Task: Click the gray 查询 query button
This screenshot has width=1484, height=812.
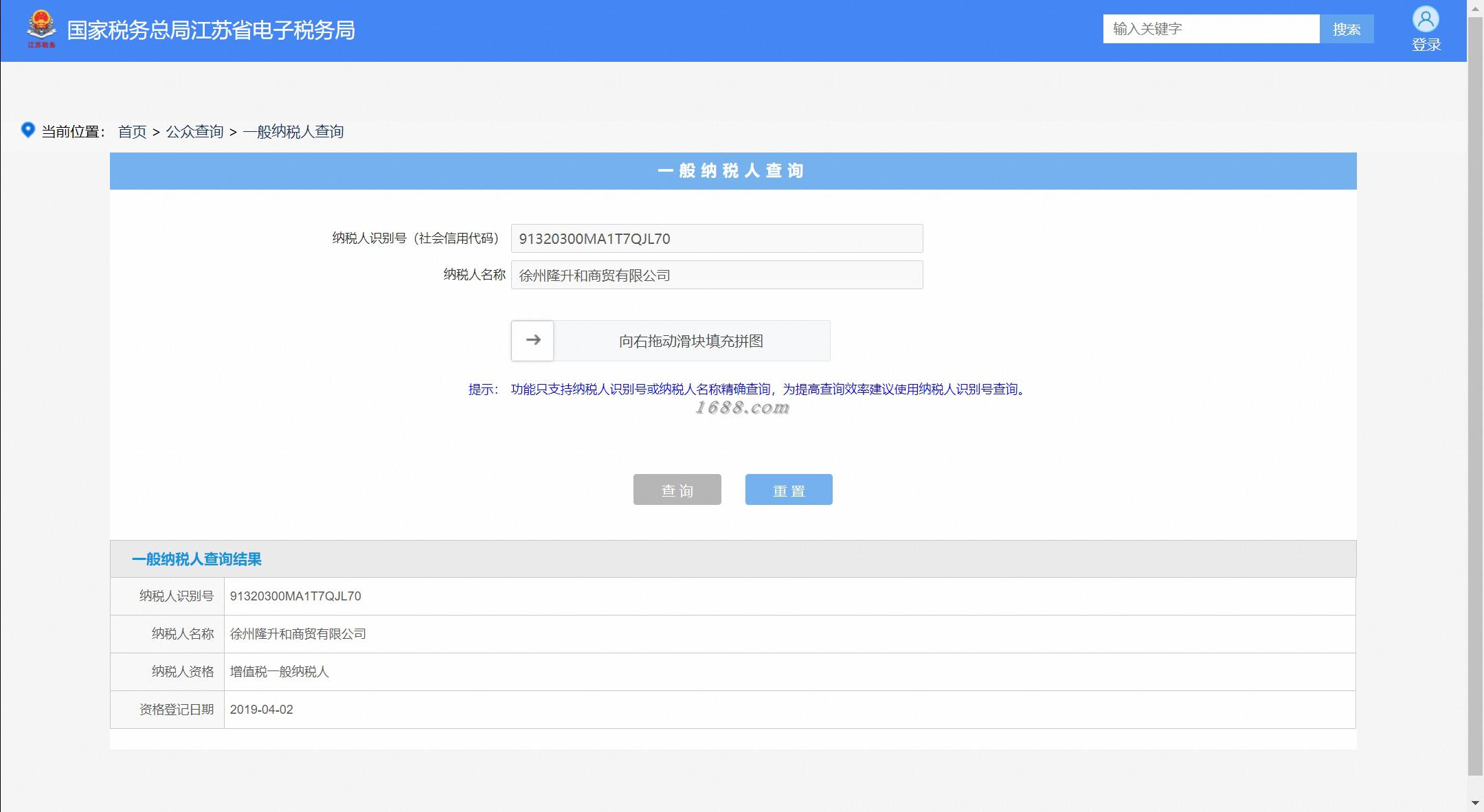Action: tap(677, 489)
